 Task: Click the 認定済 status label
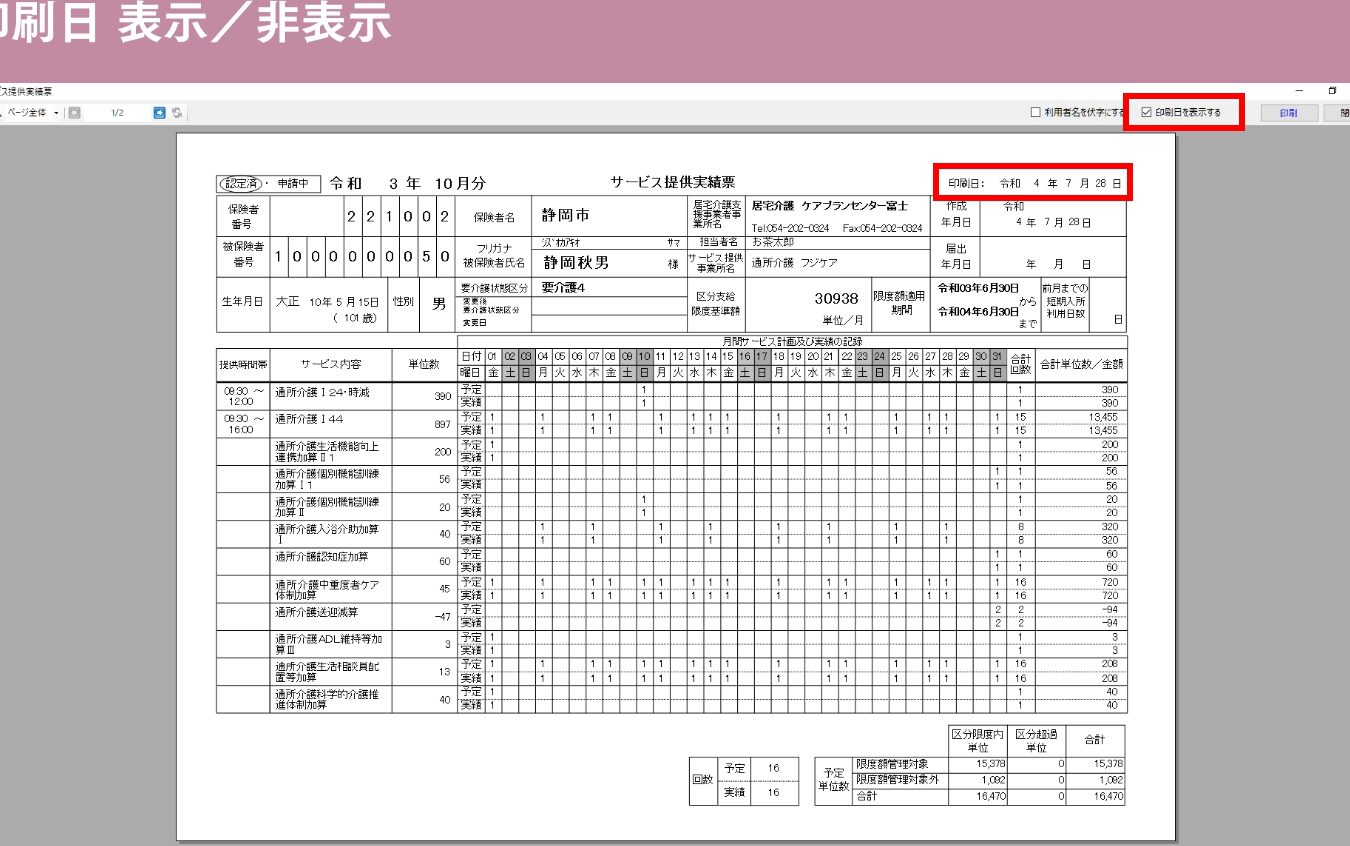[241, 184]
